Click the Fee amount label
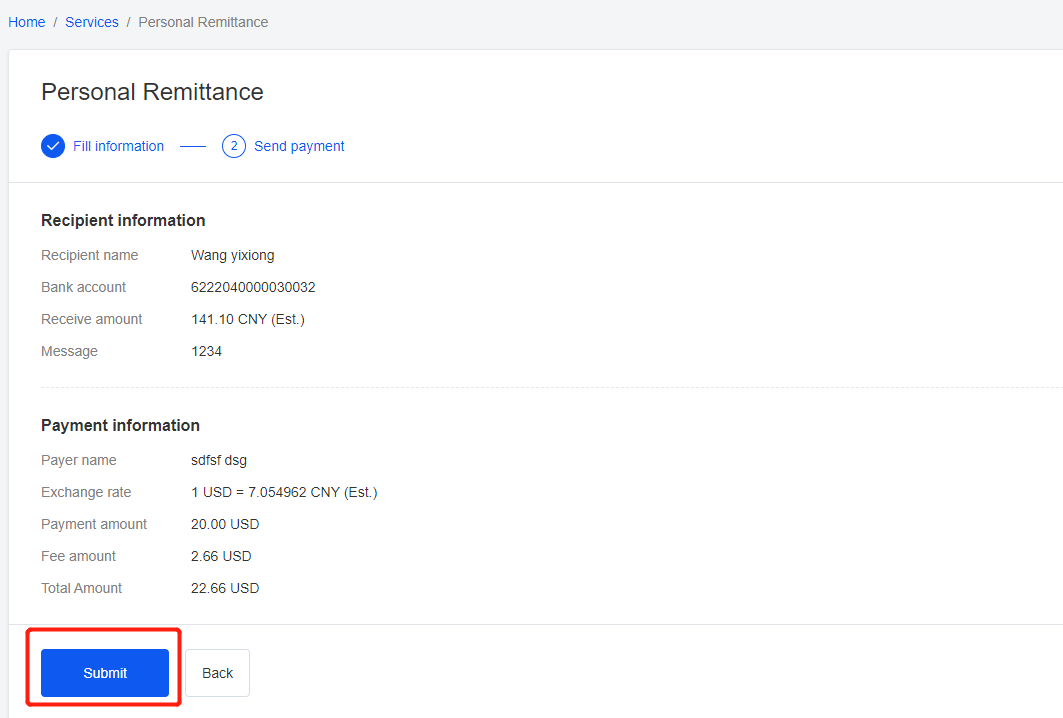Viewport: 1063px width, 718px height. coord(79,556)
